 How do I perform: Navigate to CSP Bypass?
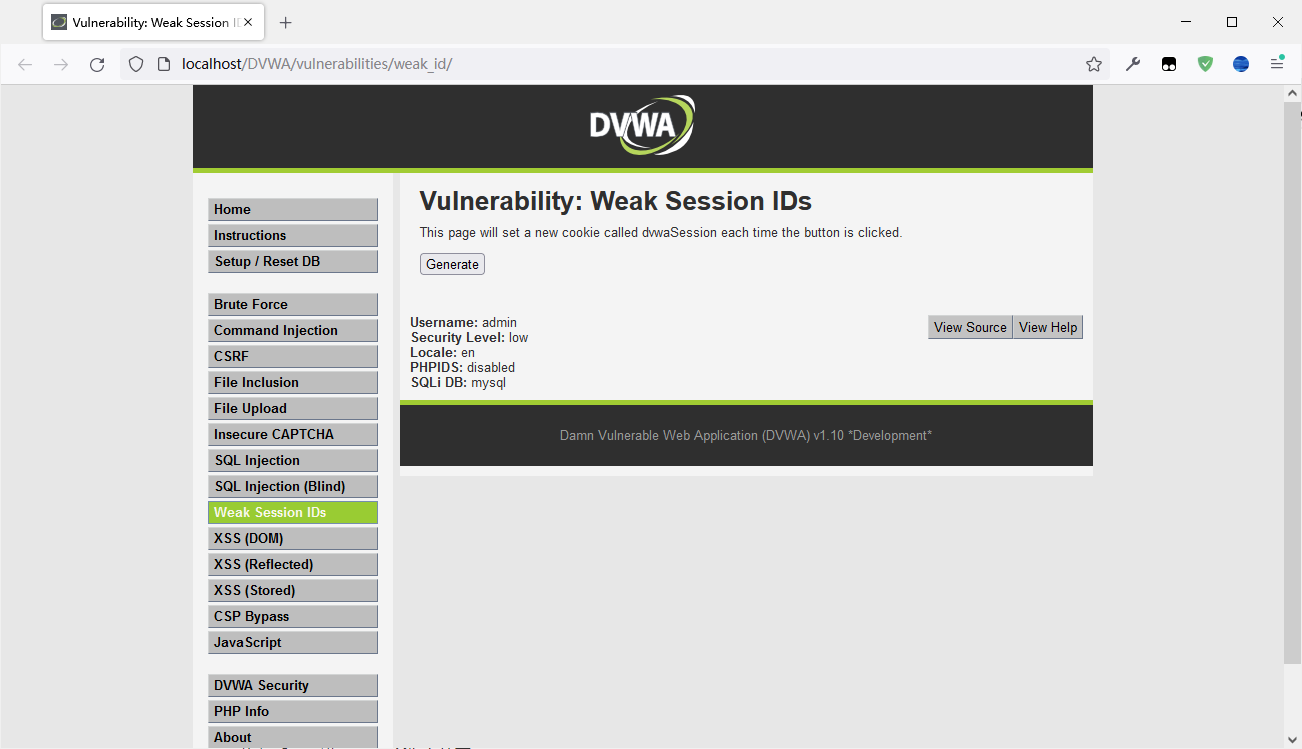click(293, 616)
